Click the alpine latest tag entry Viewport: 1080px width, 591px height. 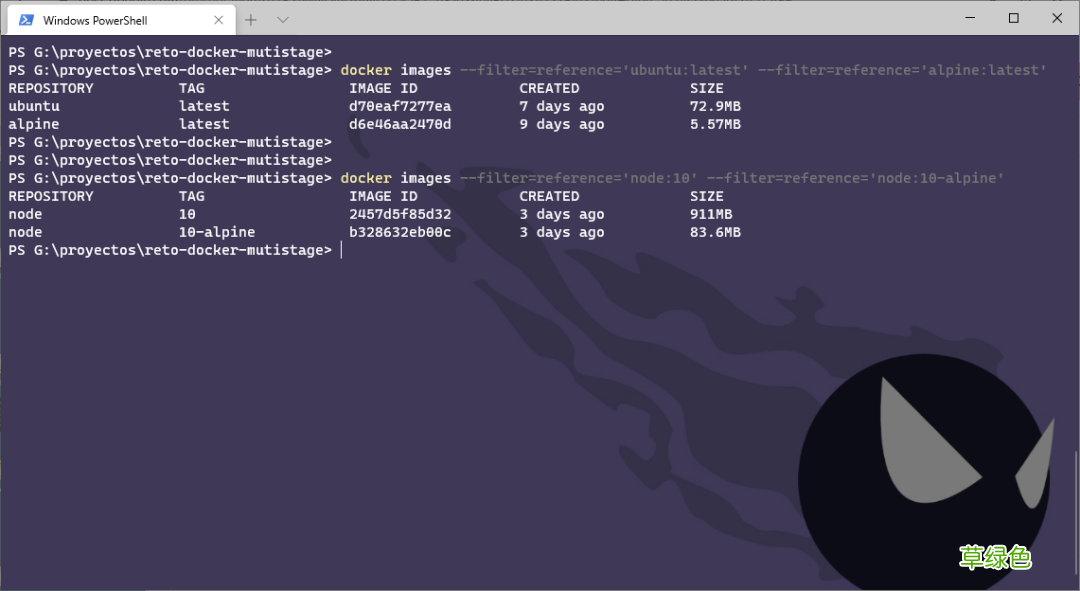coord(203,123)
